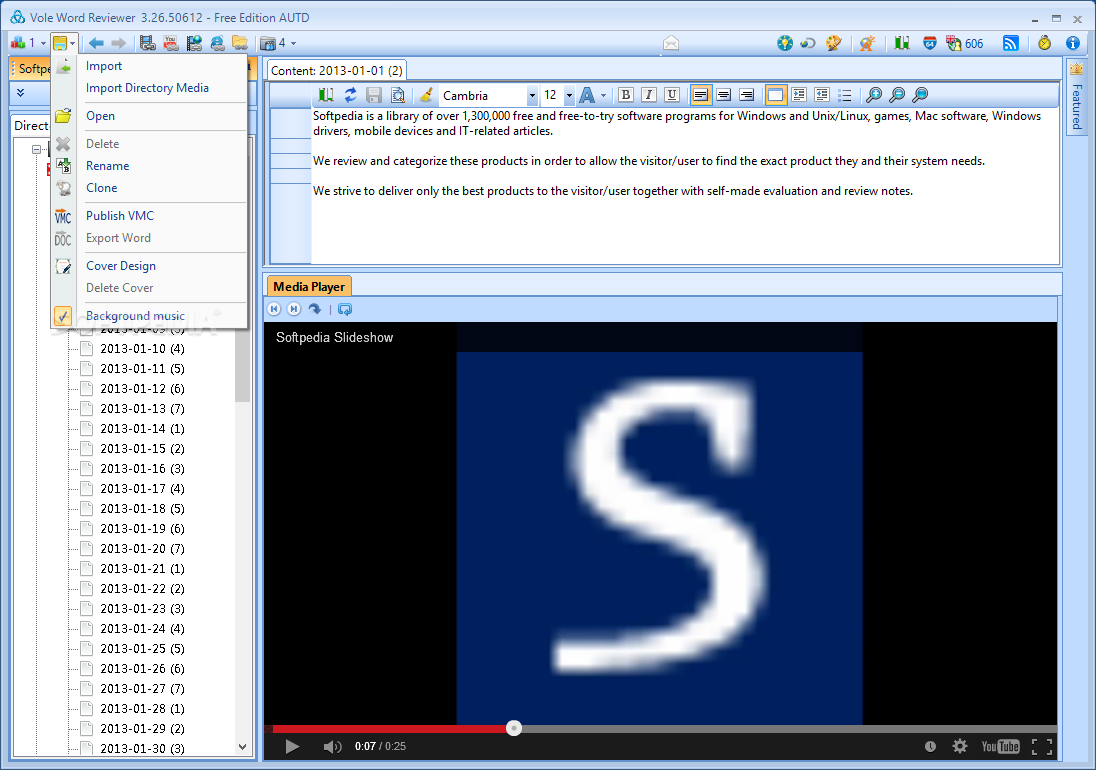Open the RSS feed icon

pyautogui.click(x=1011, y=43)
